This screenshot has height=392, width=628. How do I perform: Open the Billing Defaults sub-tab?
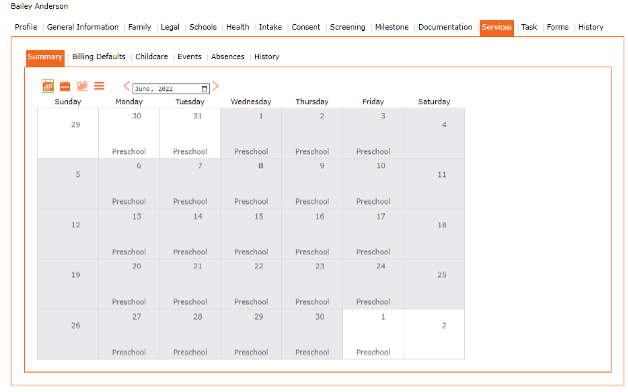click(x=99, y=56)
